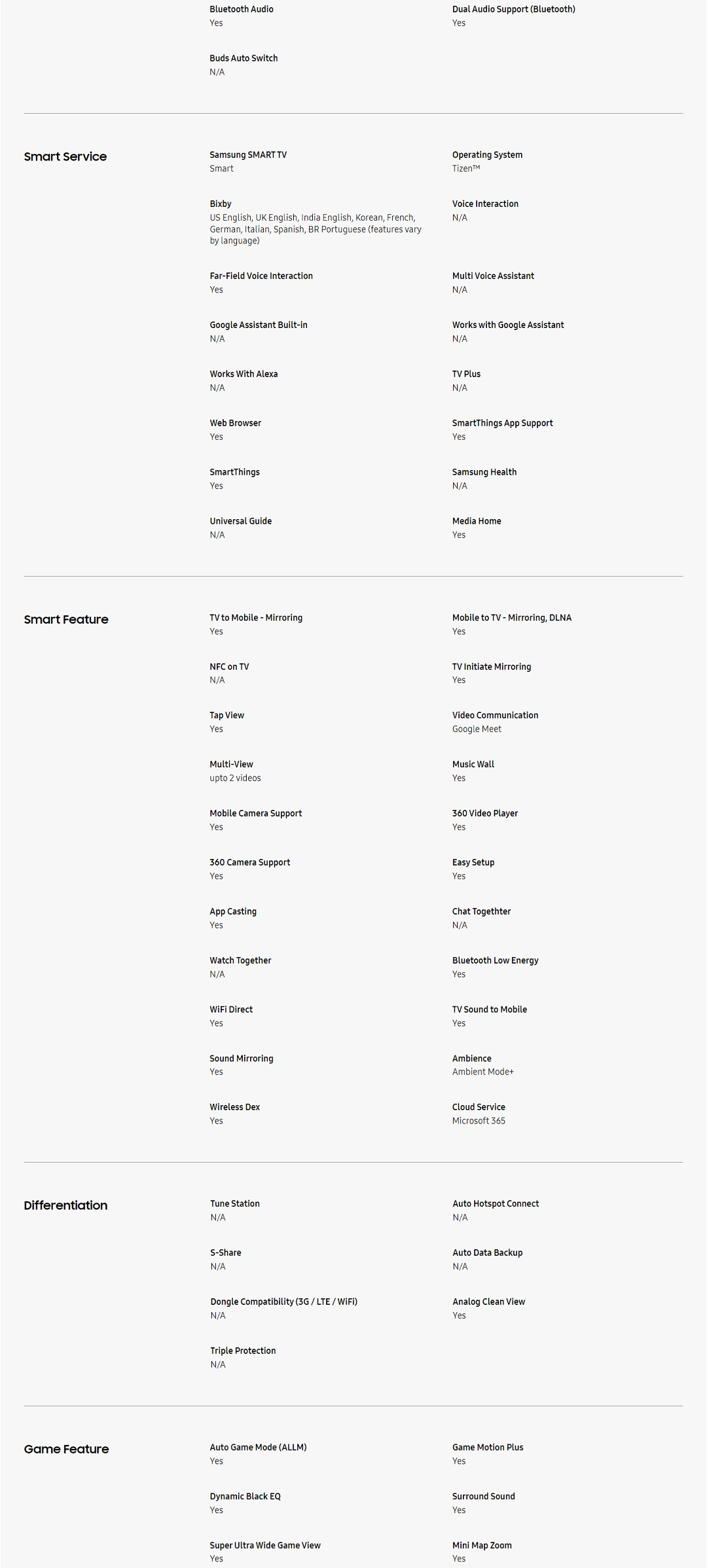Click the Dual Audio Support (Bluetooth) label
The image size is (707, 1568).
pos(513,9)
